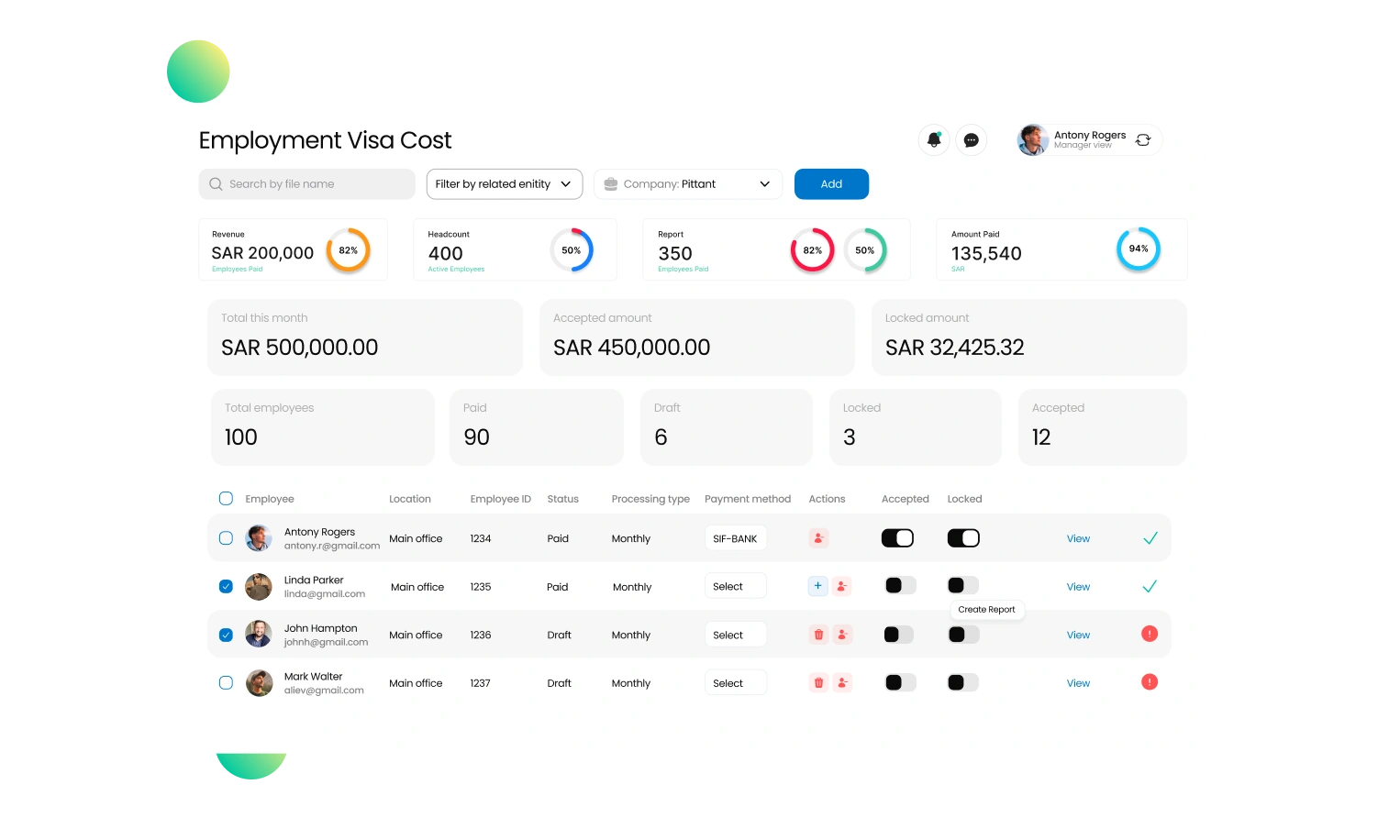Uncheck the Linda Parker row checkbox
This screenshot has height=840, width=1400.
(x=226, y=587)
